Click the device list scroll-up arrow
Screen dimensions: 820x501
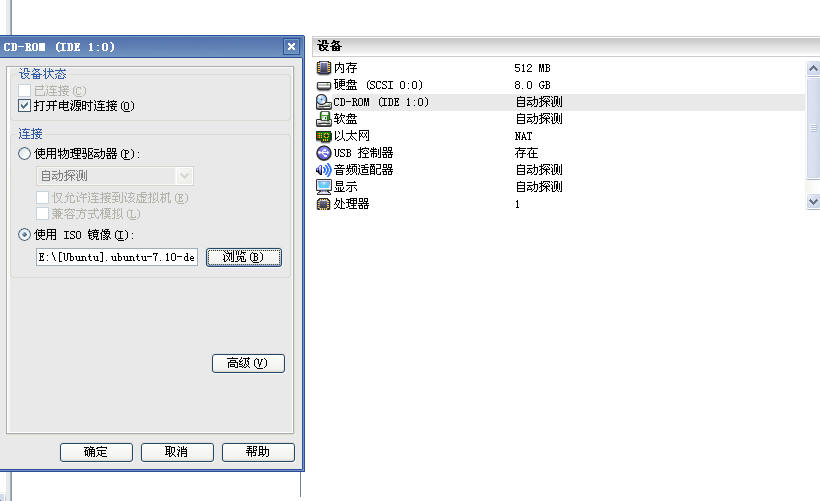(x=813, y=69)
